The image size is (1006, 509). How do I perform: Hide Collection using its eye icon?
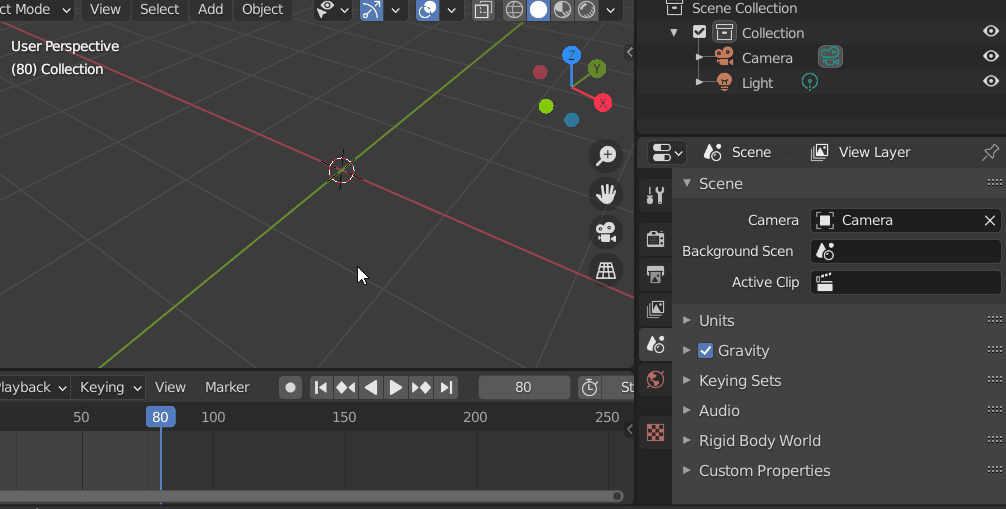(x=991, y=31)
